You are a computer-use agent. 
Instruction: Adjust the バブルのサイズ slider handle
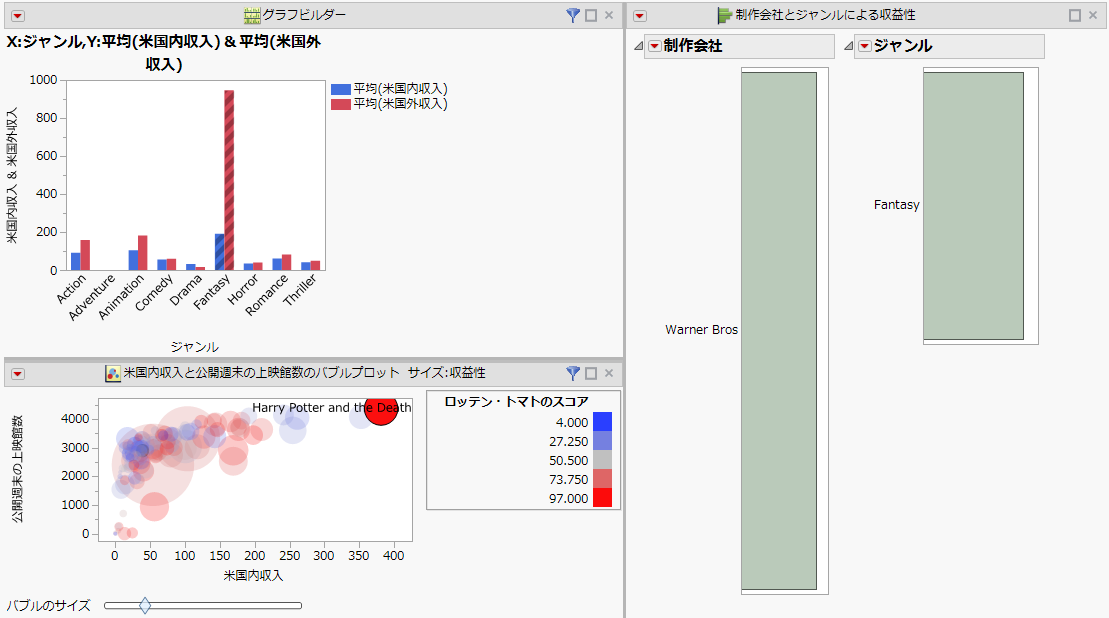click(x=145, y=605)
